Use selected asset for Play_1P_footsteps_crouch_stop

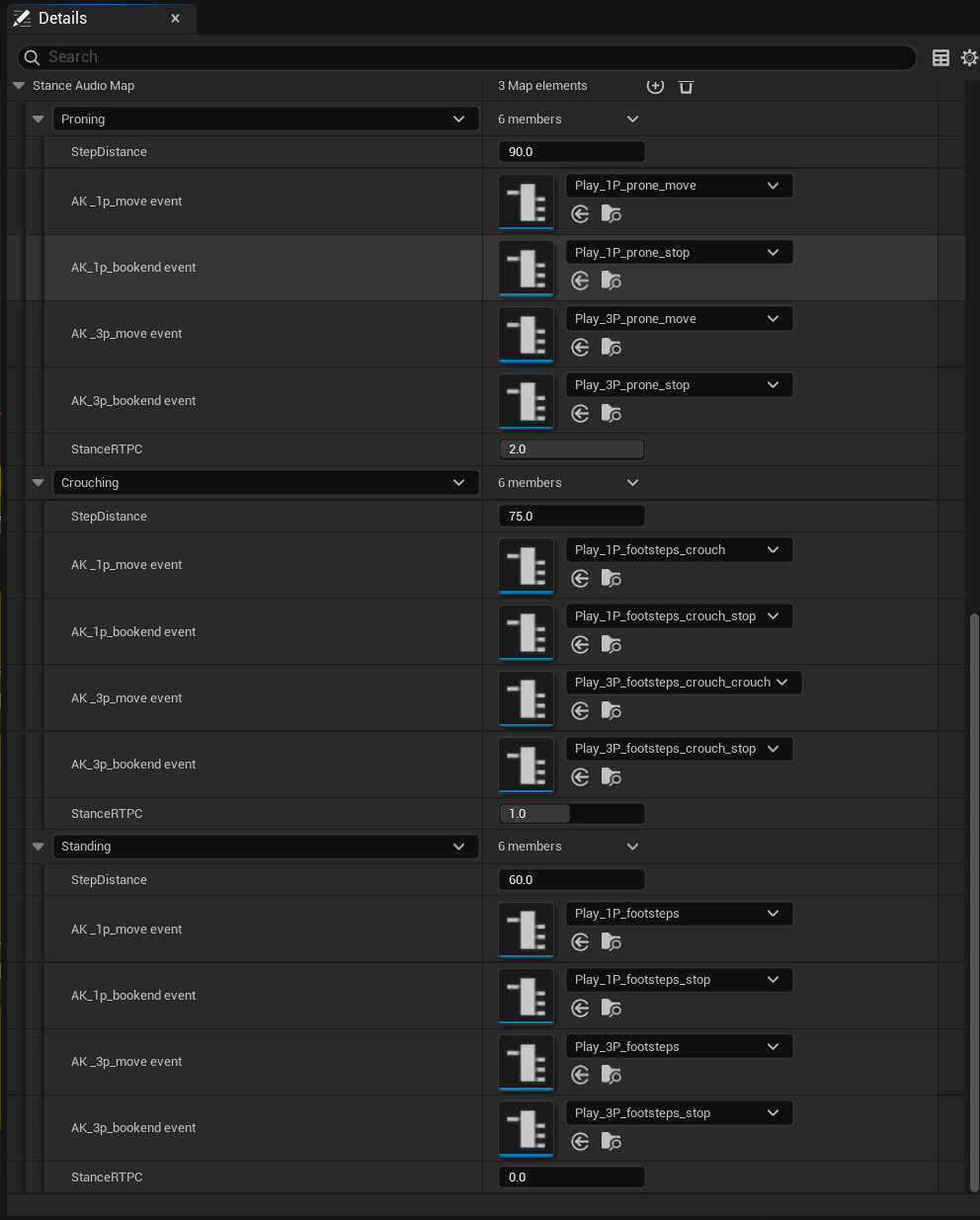[580, 645]
